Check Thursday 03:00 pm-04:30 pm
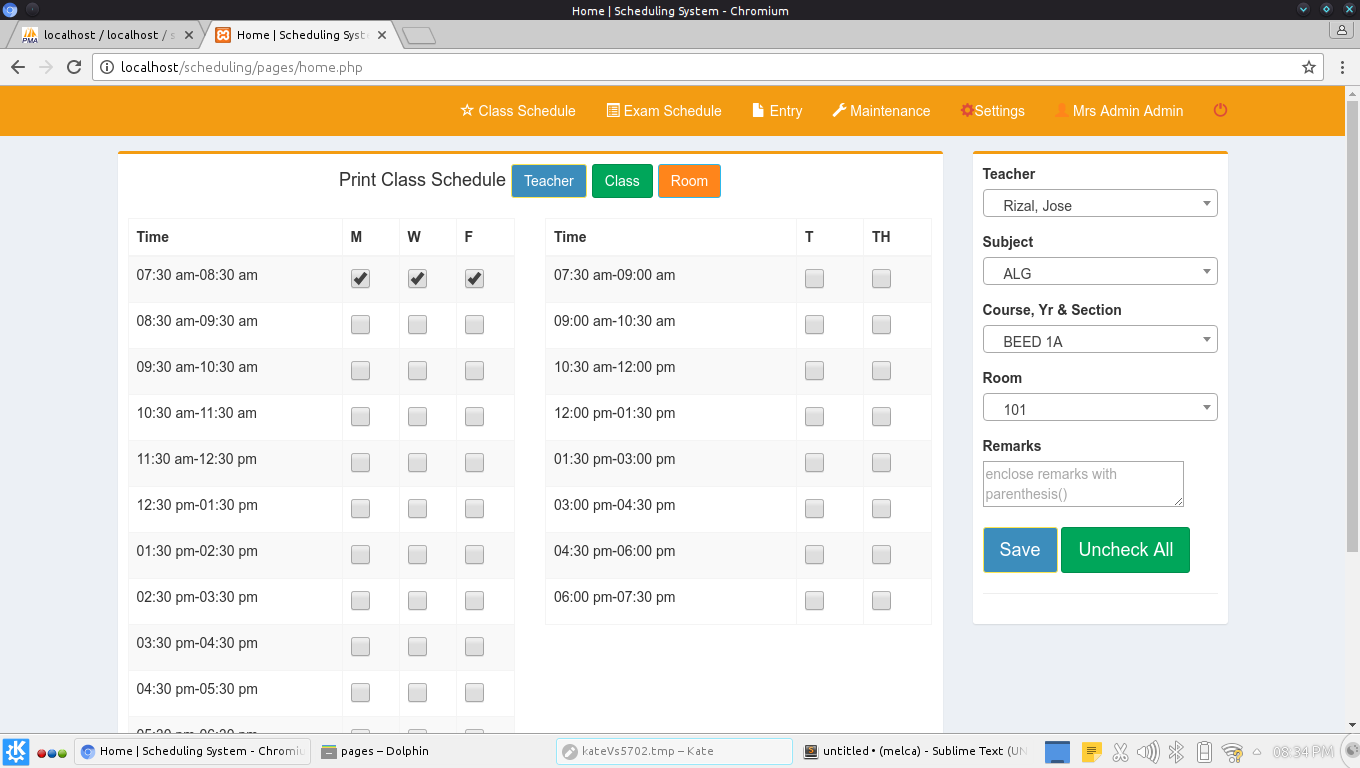 [x=881, y=509]
